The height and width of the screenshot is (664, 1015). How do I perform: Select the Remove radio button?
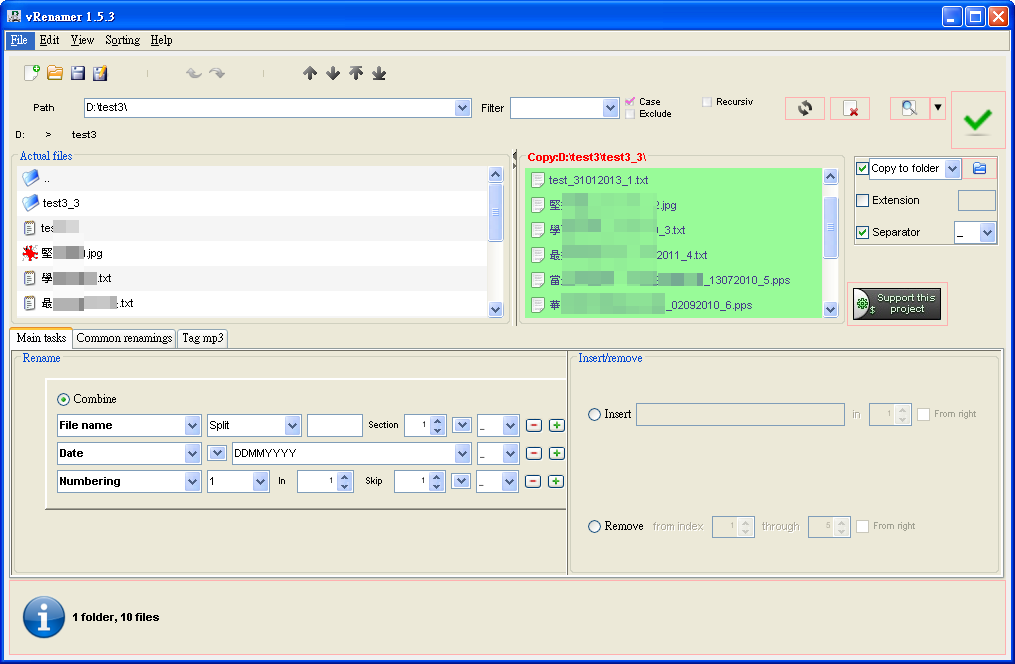[x=594, y=526]
